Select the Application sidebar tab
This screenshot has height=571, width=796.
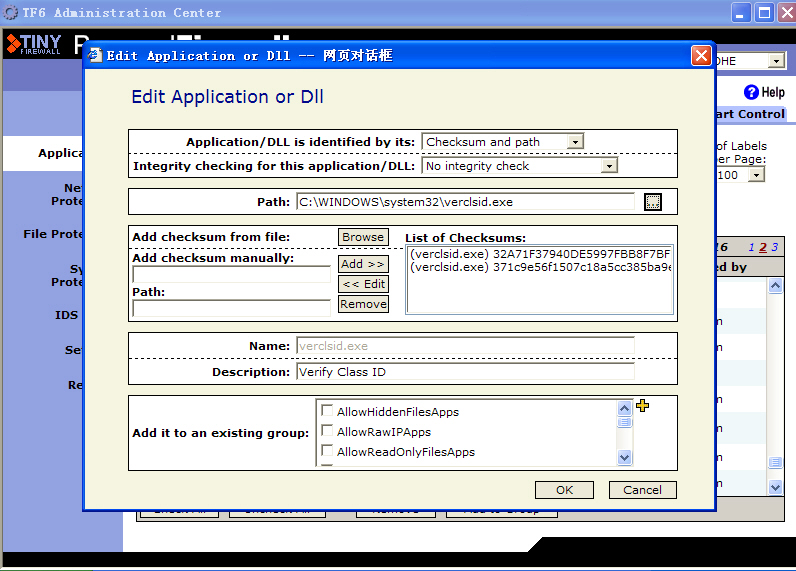[43, 153]
